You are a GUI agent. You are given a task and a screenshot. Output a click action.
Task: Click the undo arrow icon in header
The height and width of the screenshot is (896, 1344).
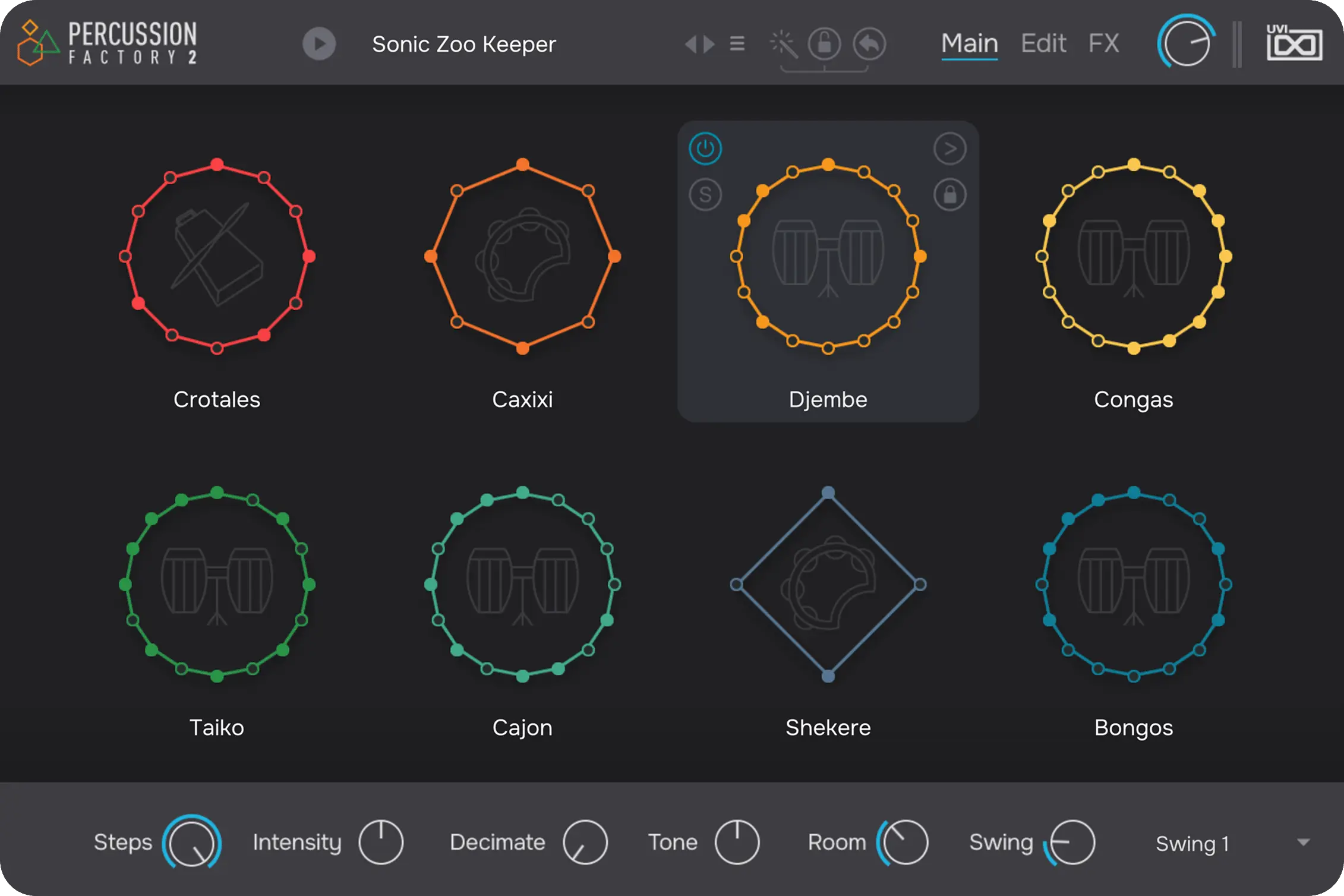[869, 43]
